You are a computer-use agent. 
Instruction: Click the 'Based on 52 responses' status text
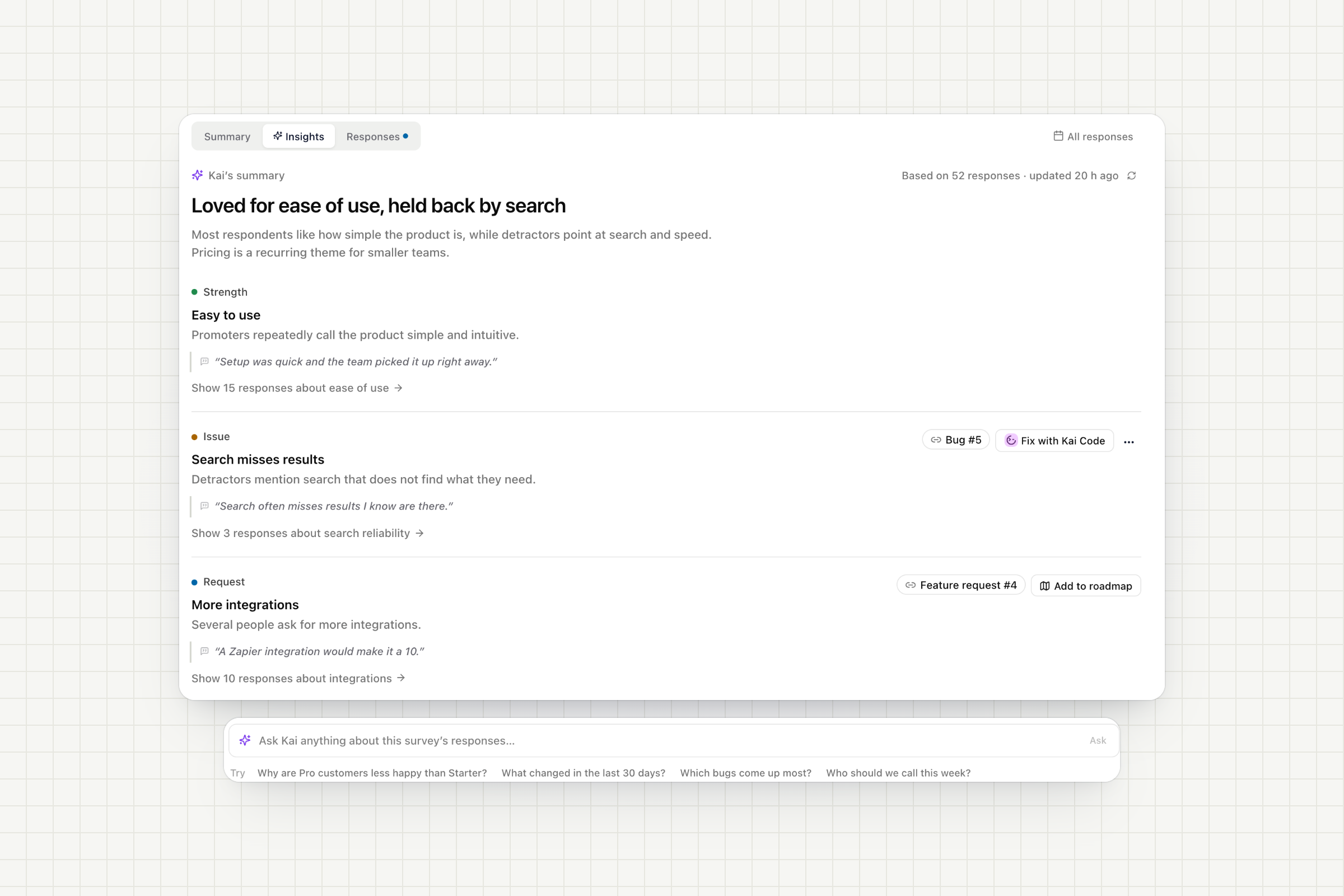tap(1010, 176)
